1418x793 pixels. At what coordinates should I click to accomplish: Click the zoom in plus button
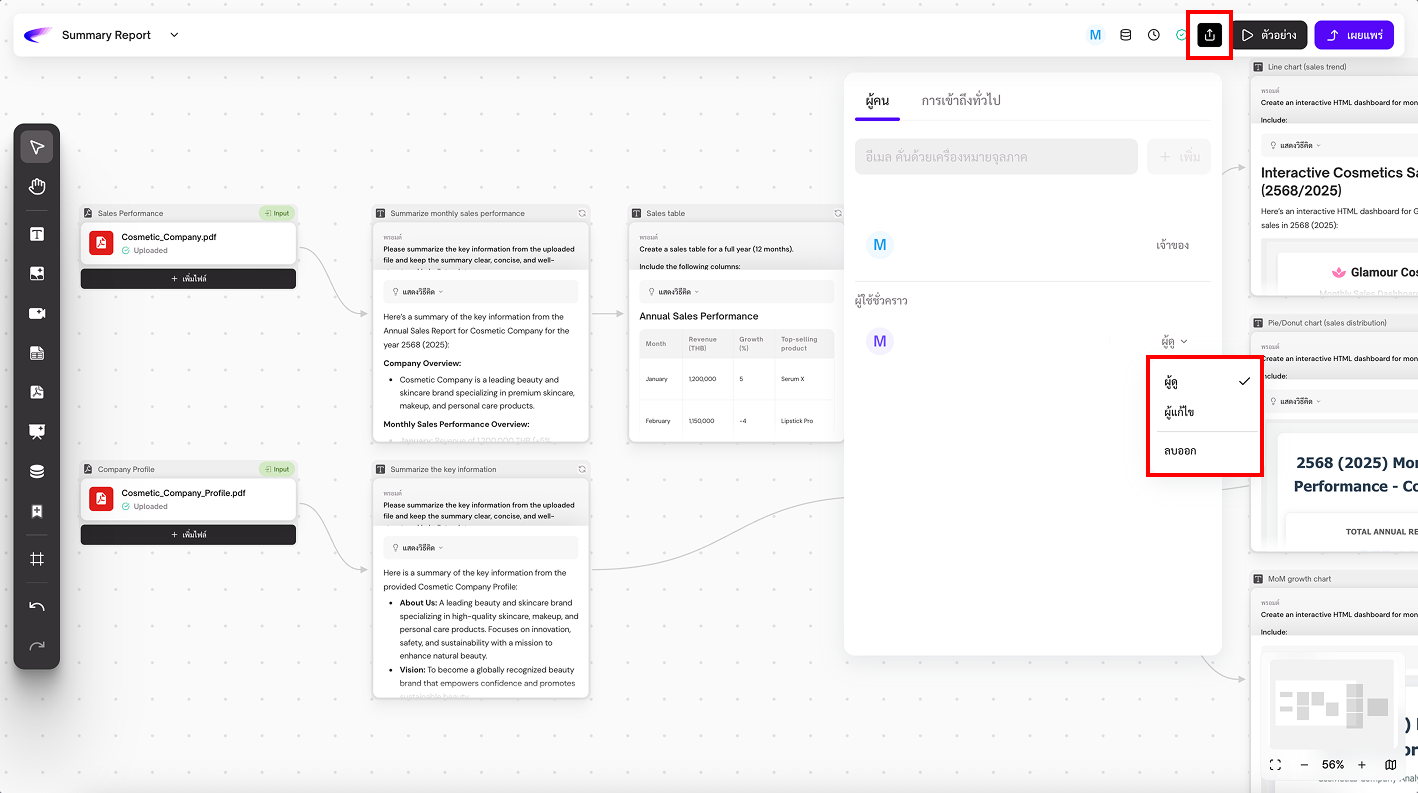coord(1361,765)
